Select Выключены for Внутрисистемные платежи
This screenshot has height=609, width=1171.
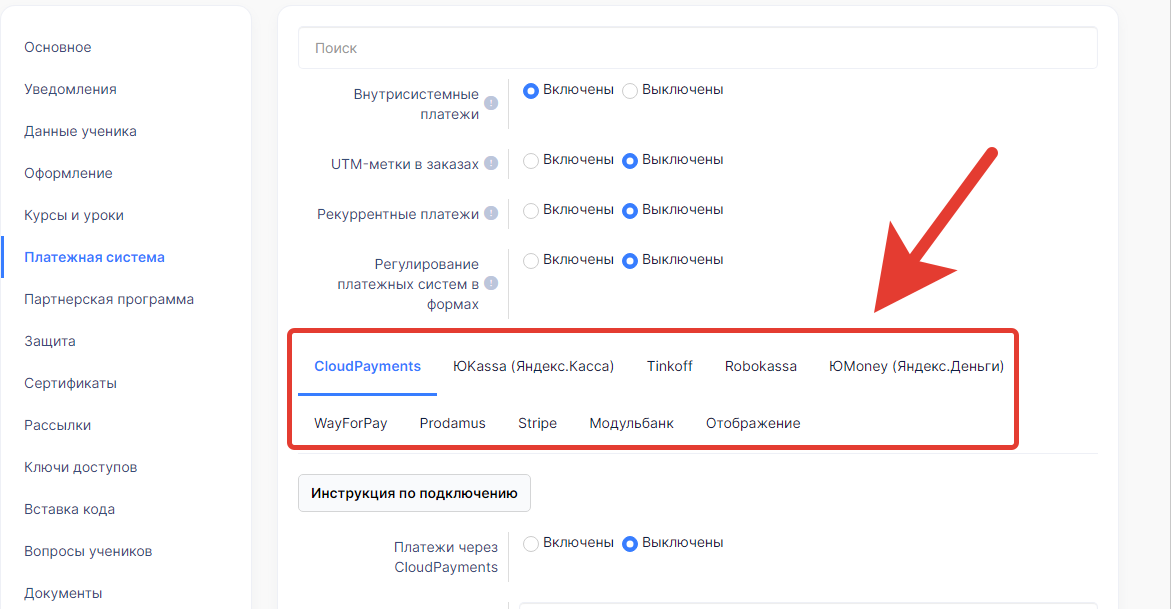tap(630, 90)
